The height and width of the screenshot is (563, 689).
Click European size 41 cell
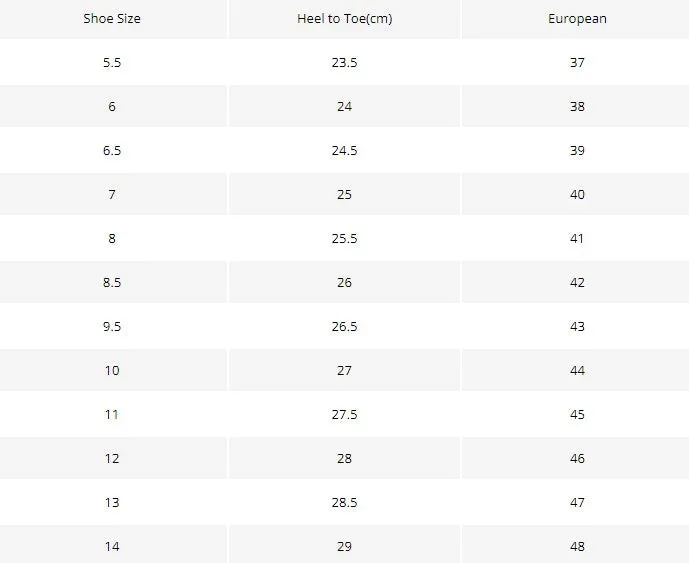tap(577, 238)
